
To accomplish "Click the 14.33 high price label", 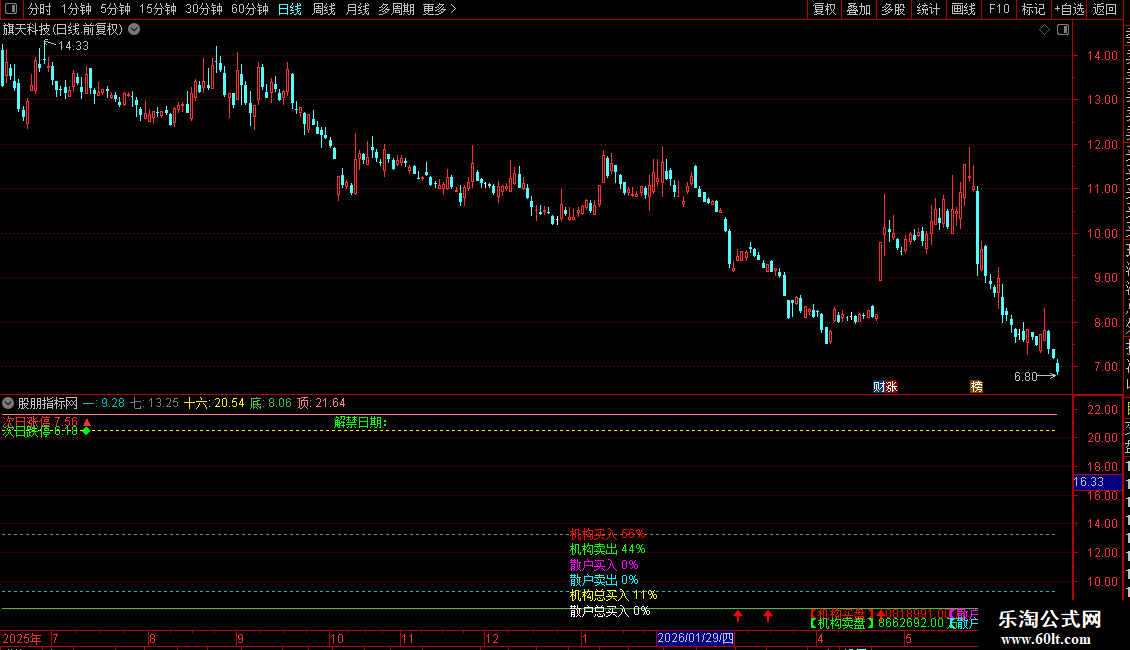I will pos(73,45).
